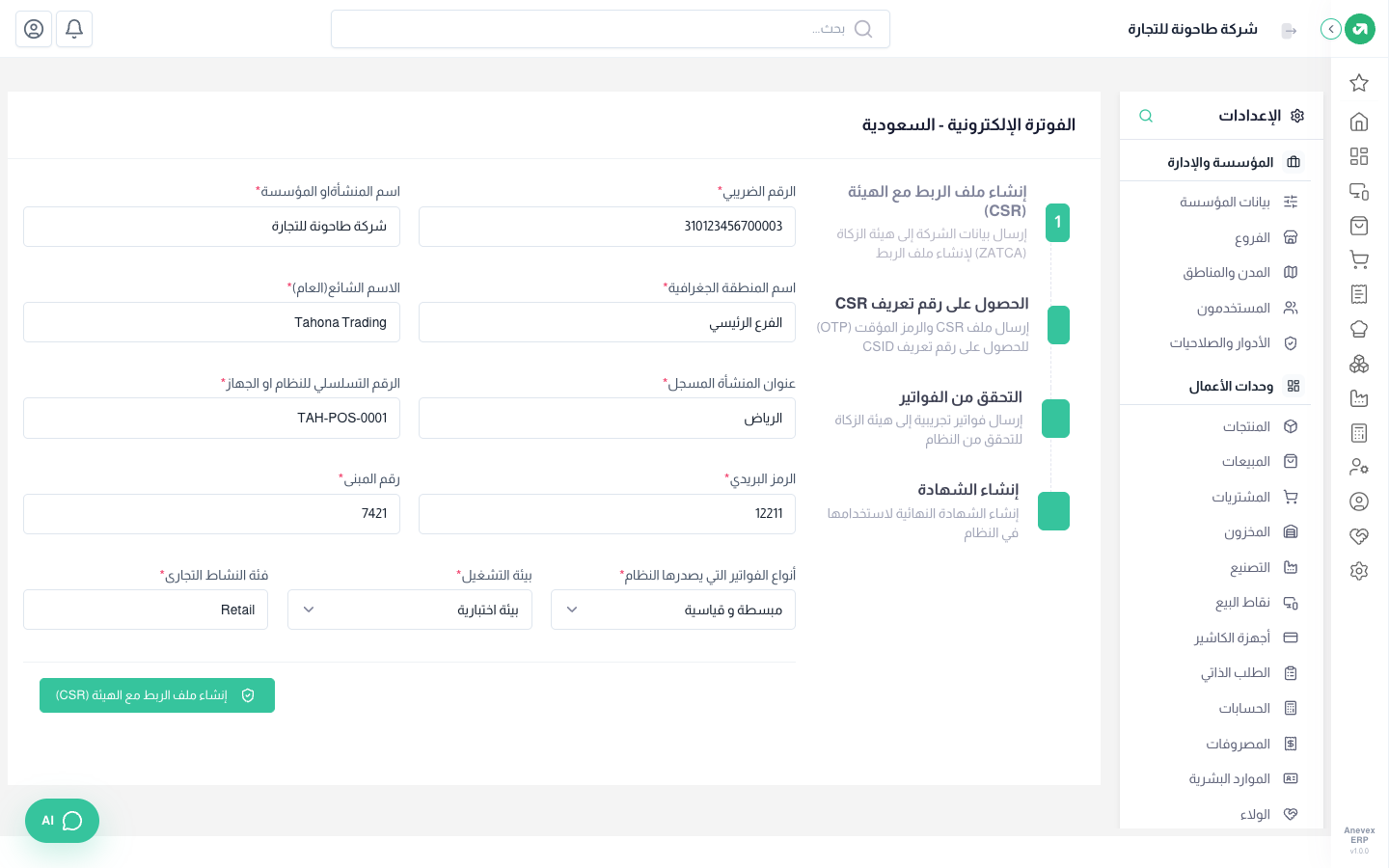Open dashboard grid icon in right rail
This screenshot has width=1389, height=868.
[1359, 156]
